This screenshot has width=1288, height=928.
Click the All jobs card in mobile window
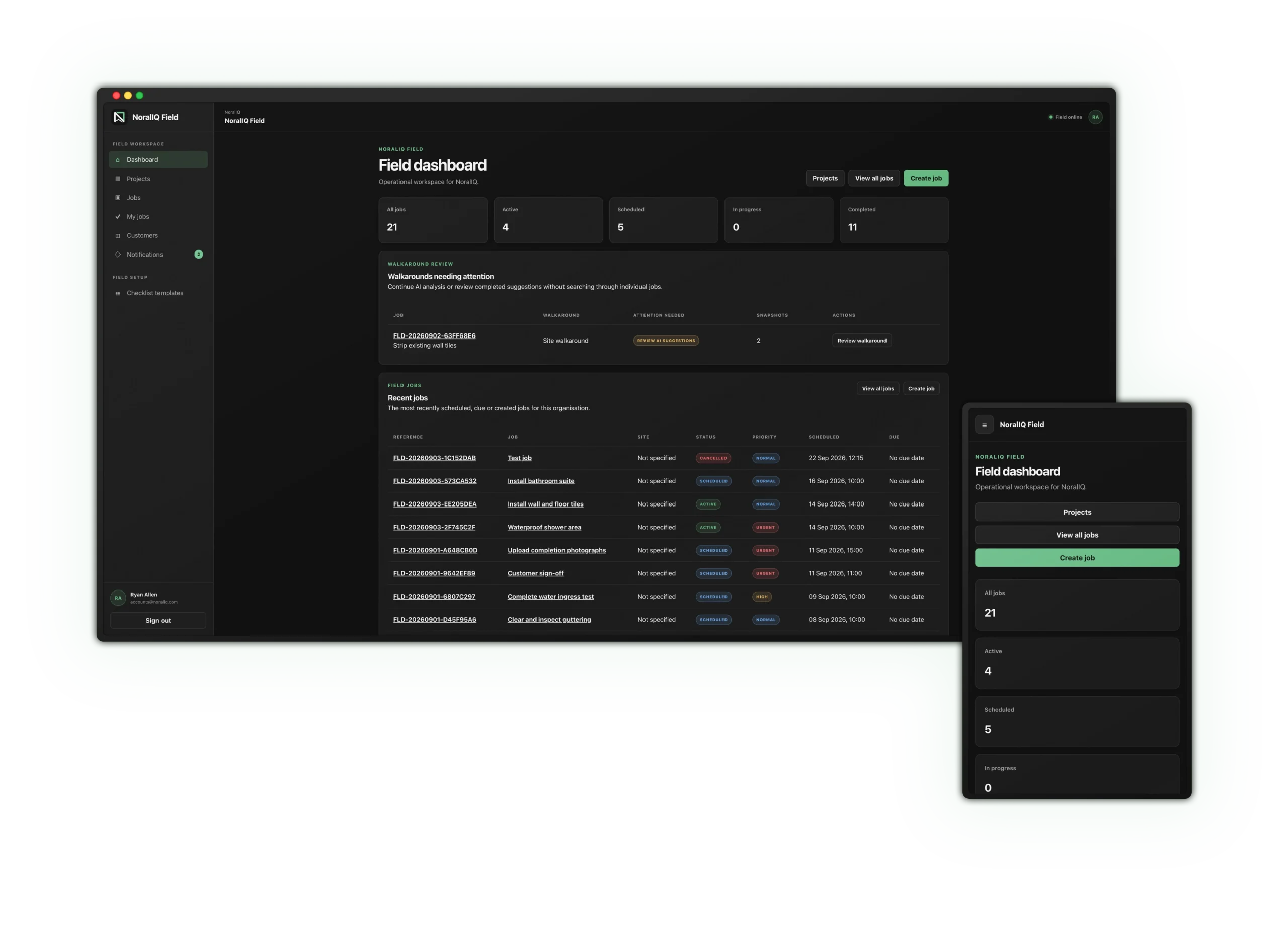1077,605
